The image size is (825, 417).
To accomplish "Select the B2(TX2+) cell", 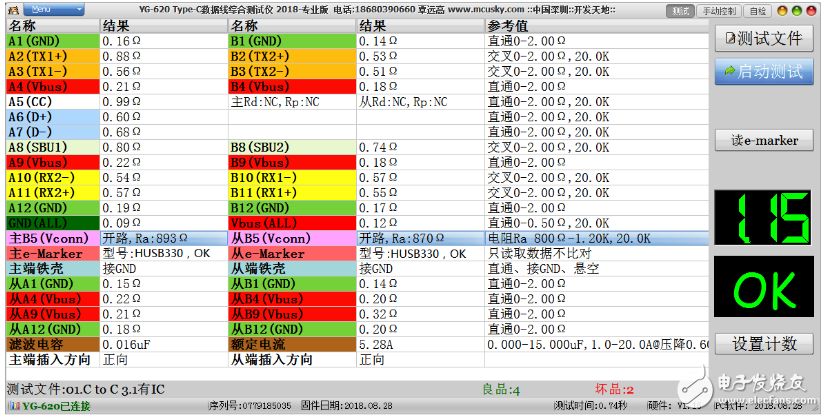I will click(x=292, y=56).
